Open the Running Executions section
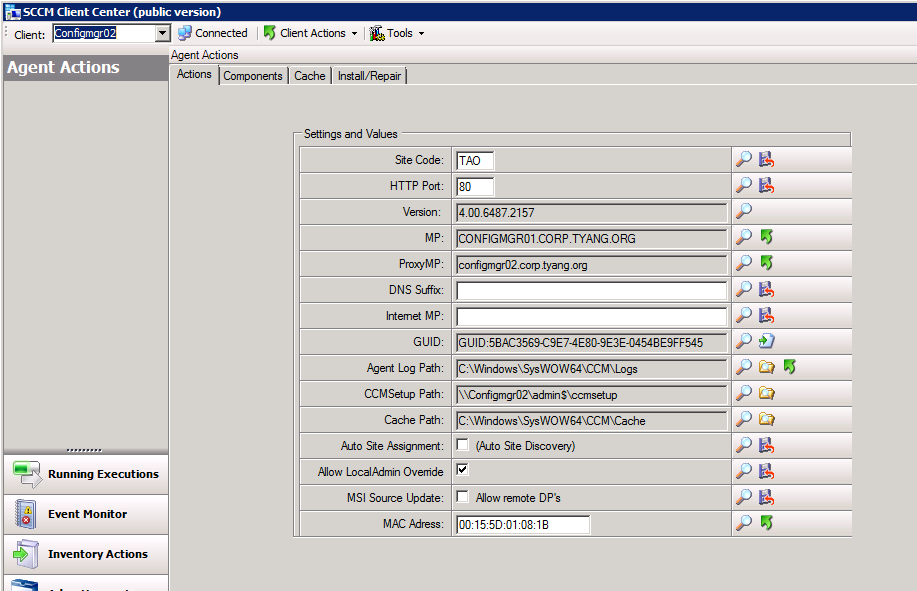 [86, 474]
